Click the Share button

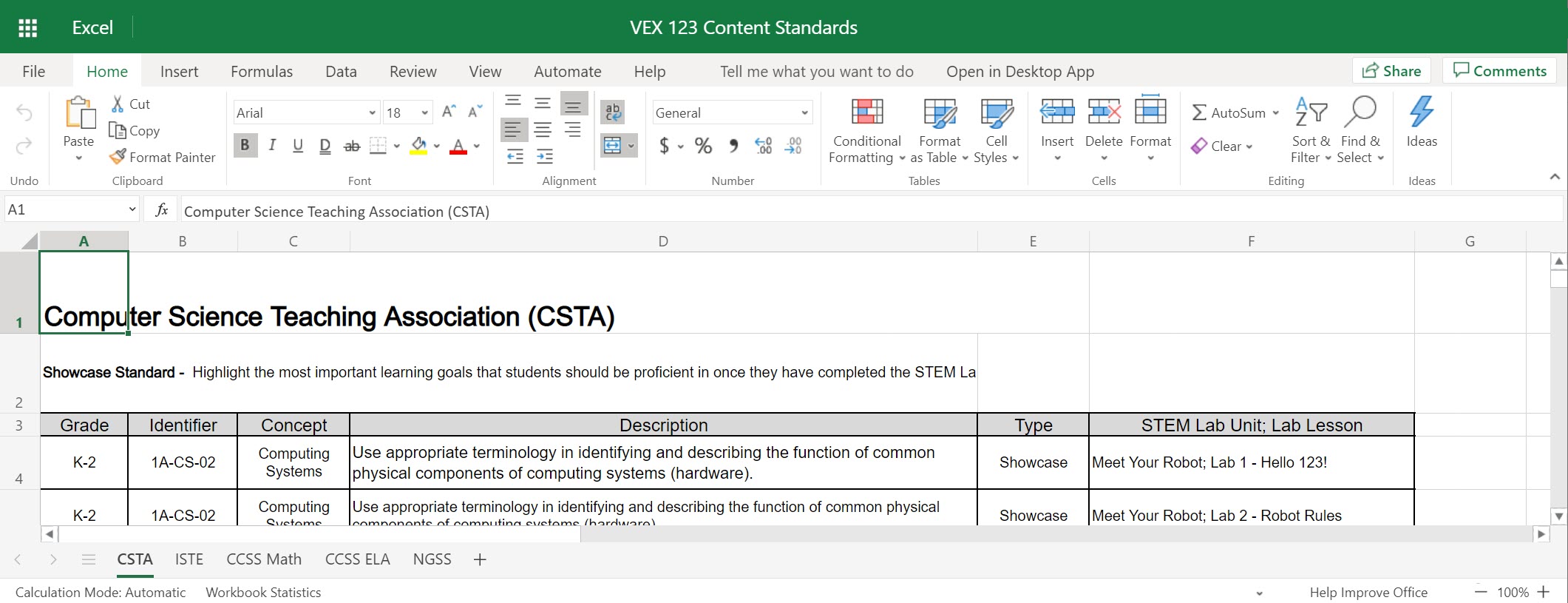1391,71
